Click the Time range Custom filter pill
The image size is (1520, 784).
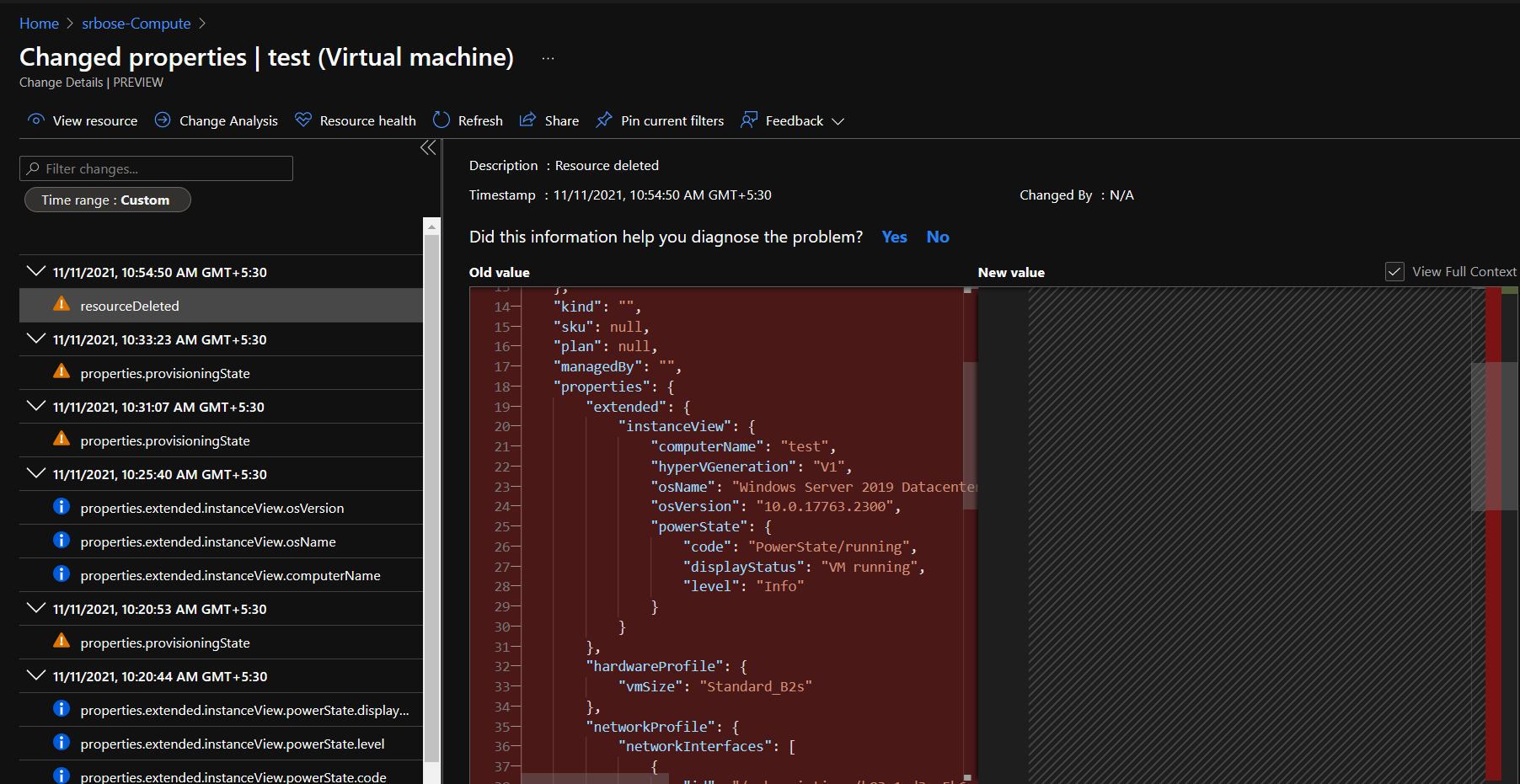click(x=107, y=200)
